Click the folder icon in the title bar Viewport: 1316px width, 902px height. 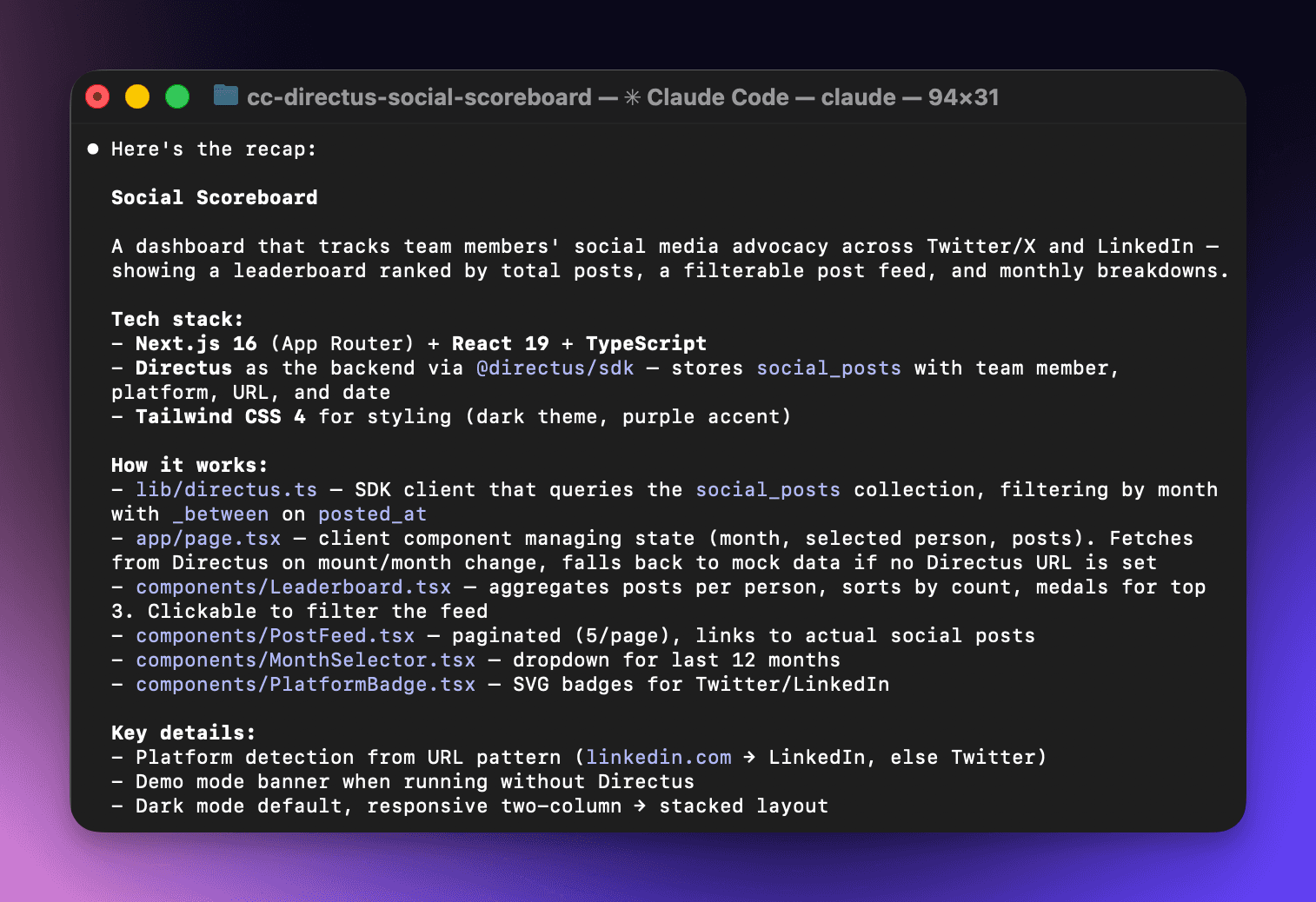pyautogui.click(x=226, y=96)
